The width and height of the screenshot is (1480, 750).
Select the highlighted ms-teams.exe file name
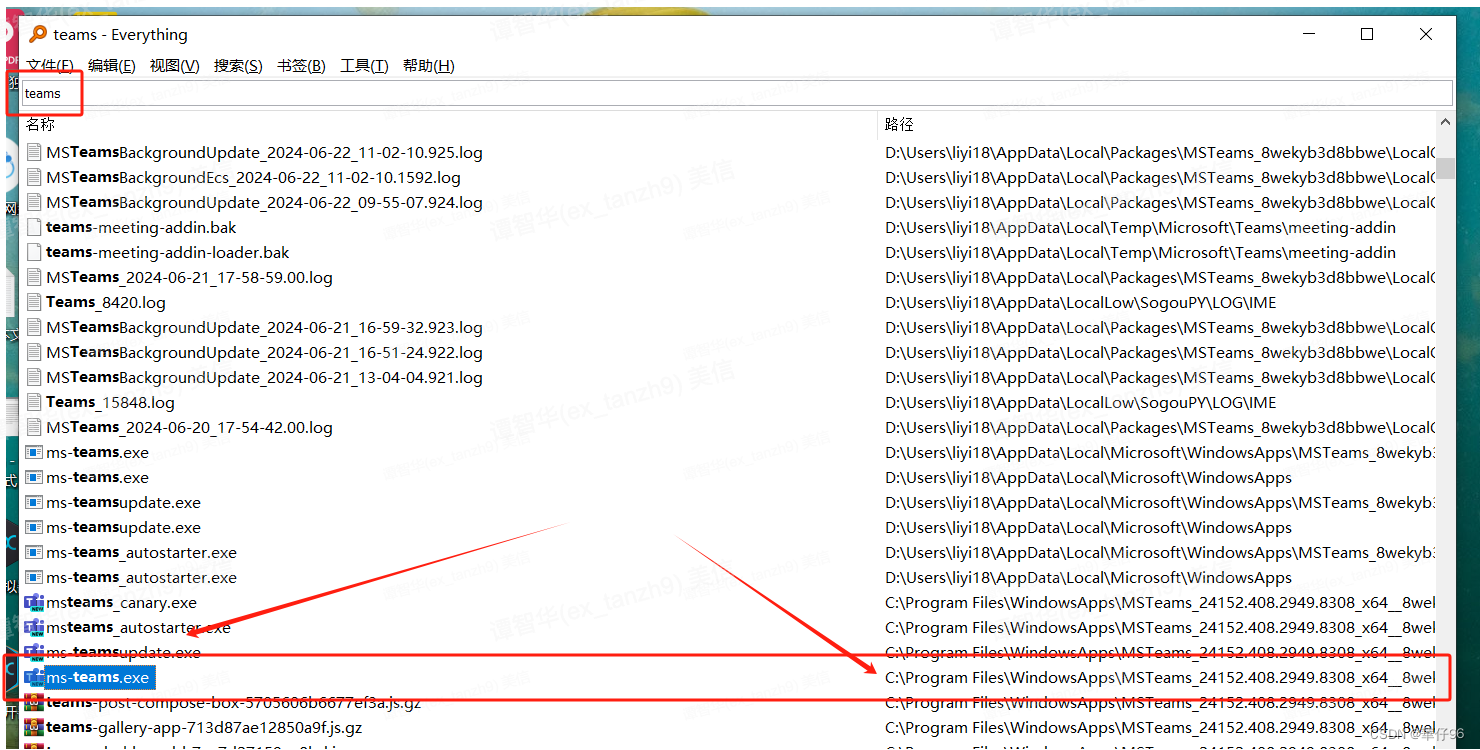click(98, 678)
